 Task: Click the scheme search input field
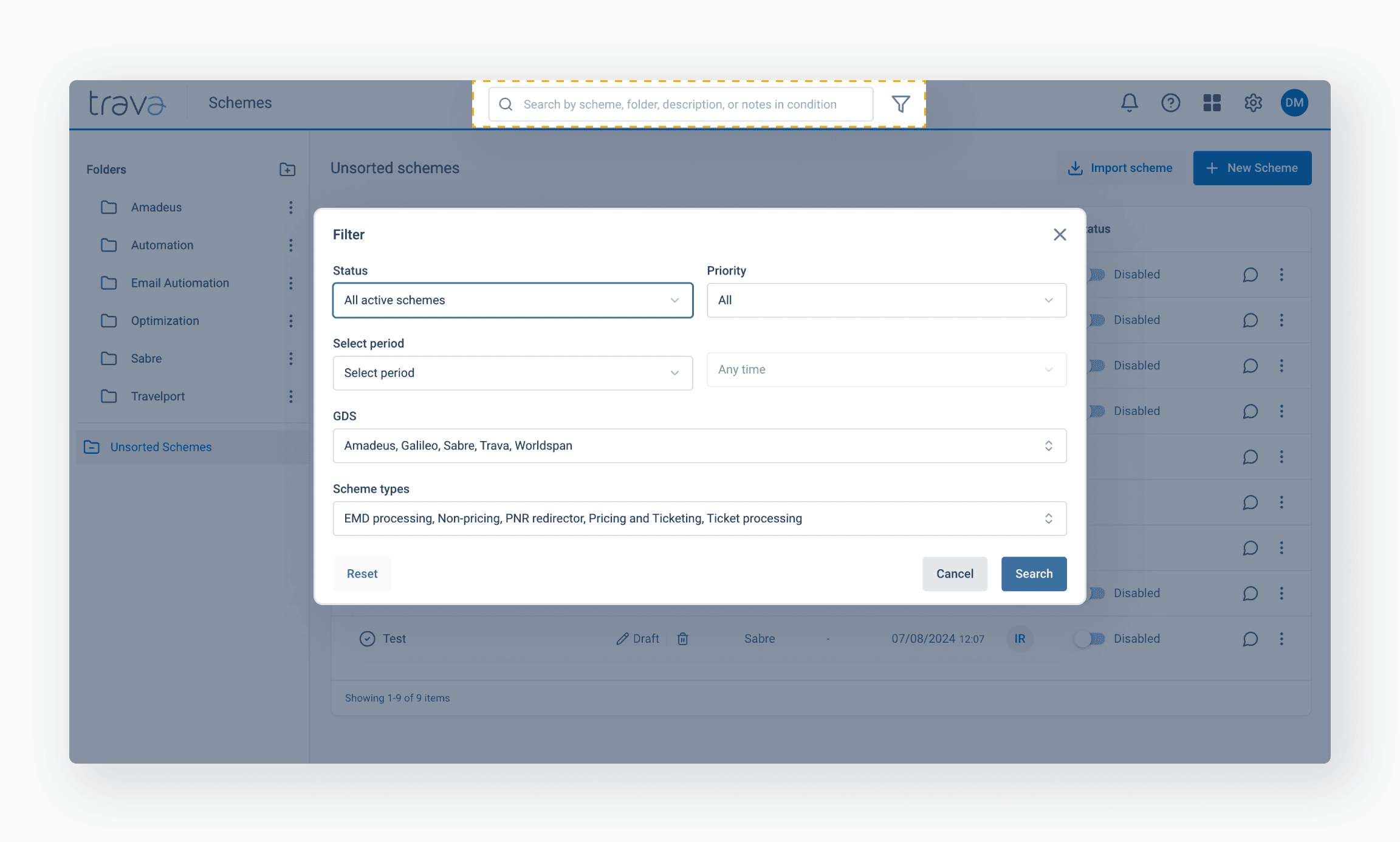point(680,104)
